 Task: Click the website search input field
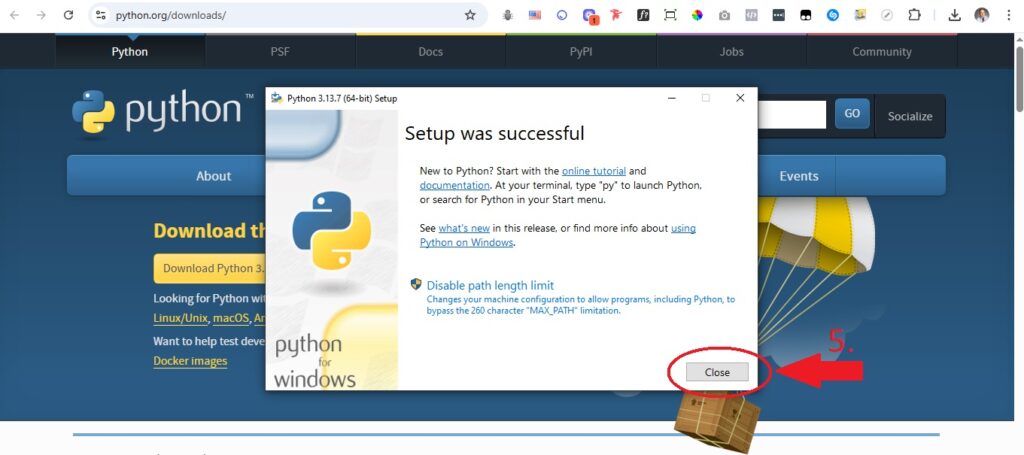click(x=792, y=114)
